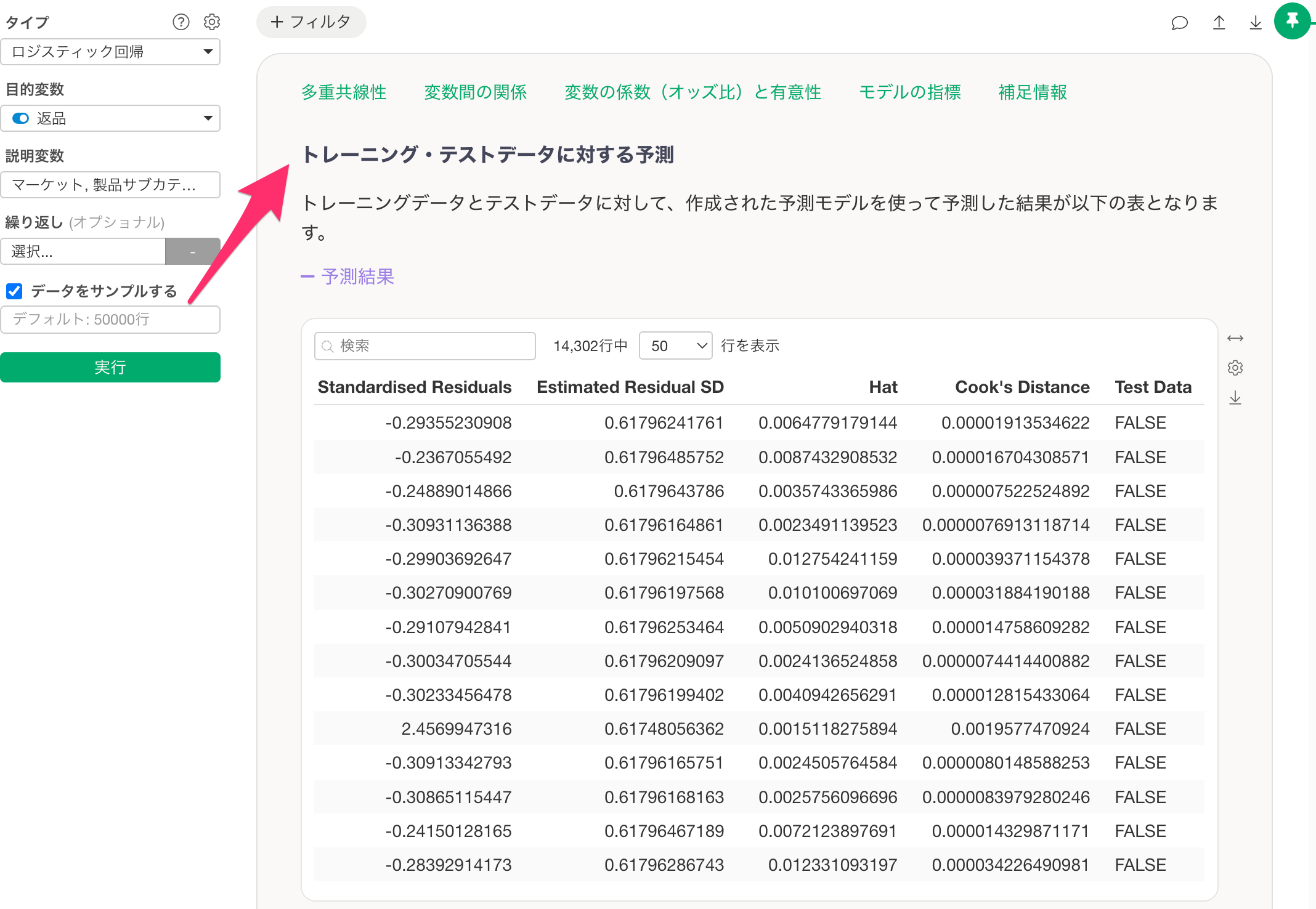Collapse the 予測結果 section
Screen dimensions: 1316x909
[347, 277]
